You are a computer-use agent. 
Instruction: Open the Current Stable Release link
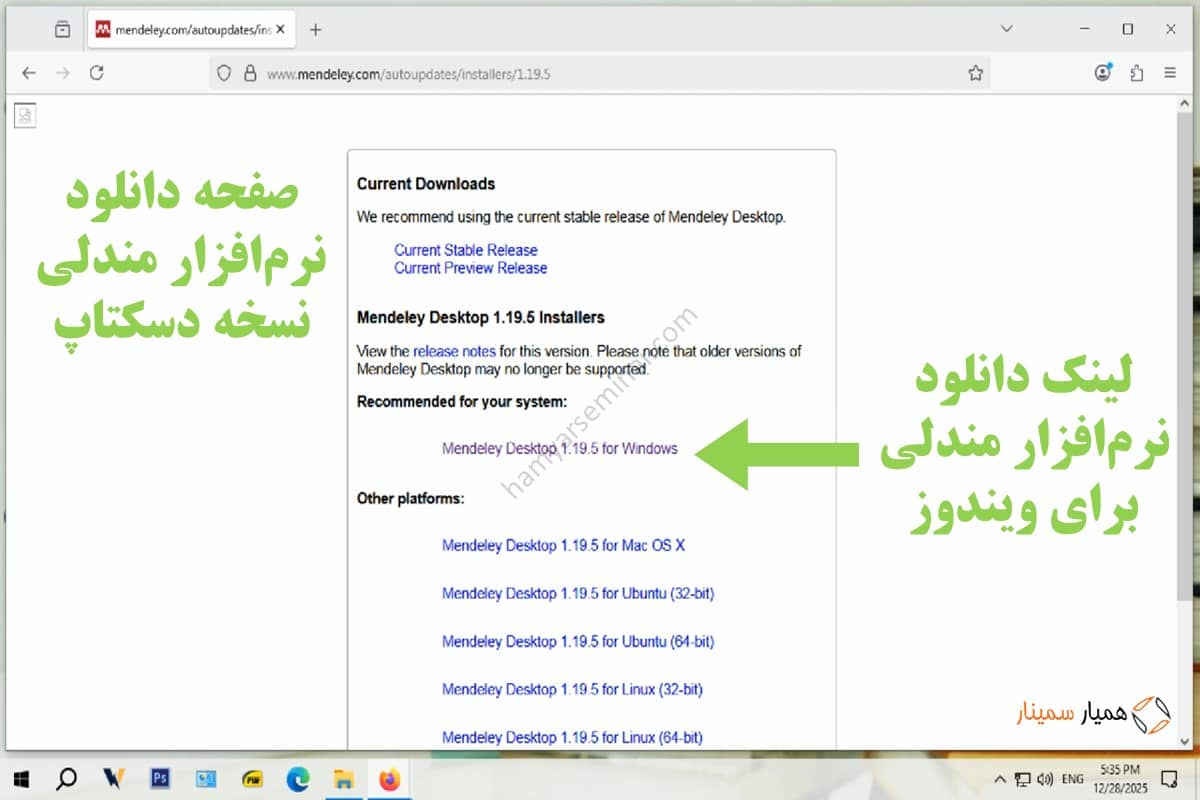click(x=466, y=250)
